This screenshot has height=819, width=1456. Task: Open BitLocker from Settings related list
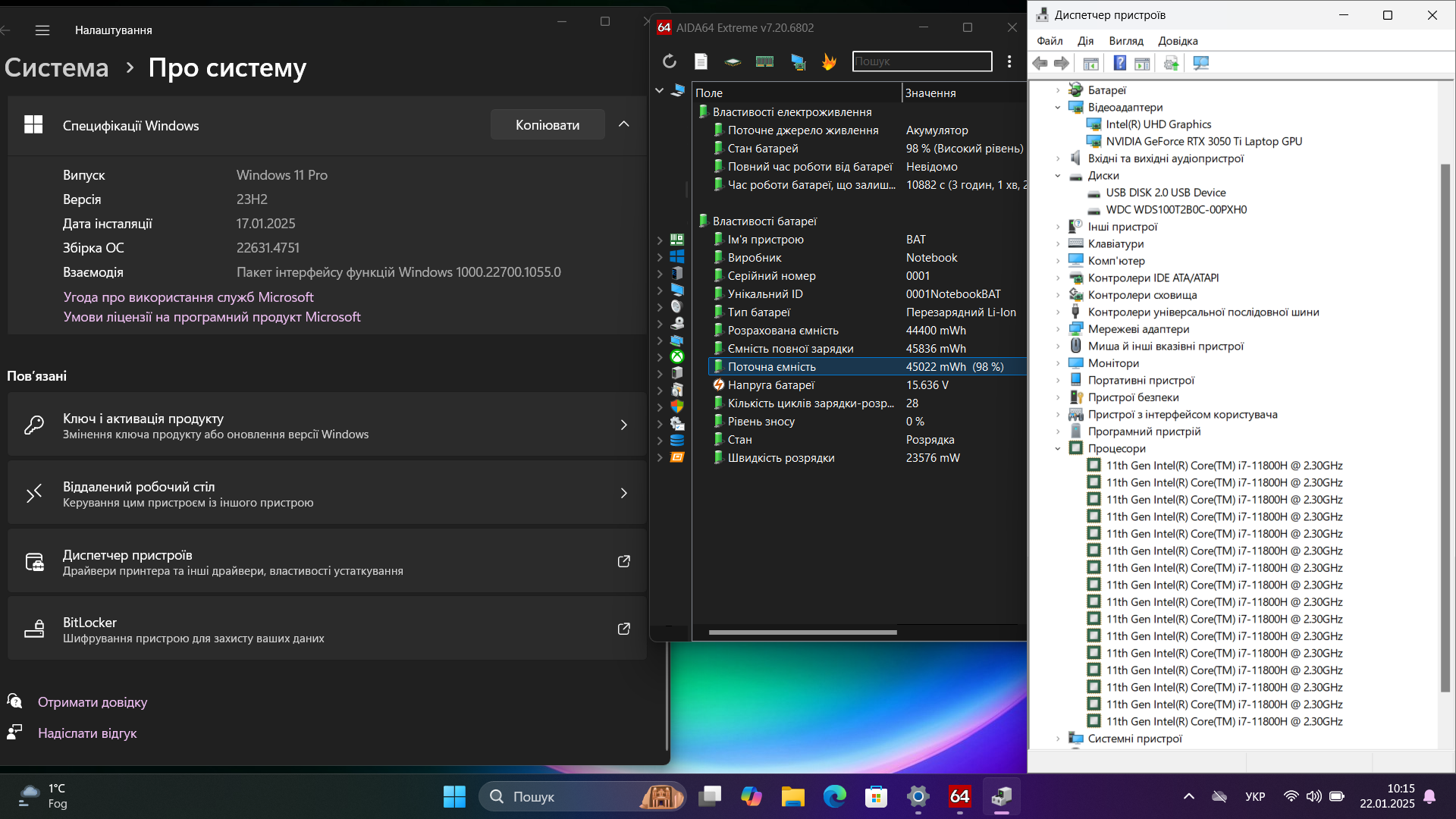(x=327, y=629)
